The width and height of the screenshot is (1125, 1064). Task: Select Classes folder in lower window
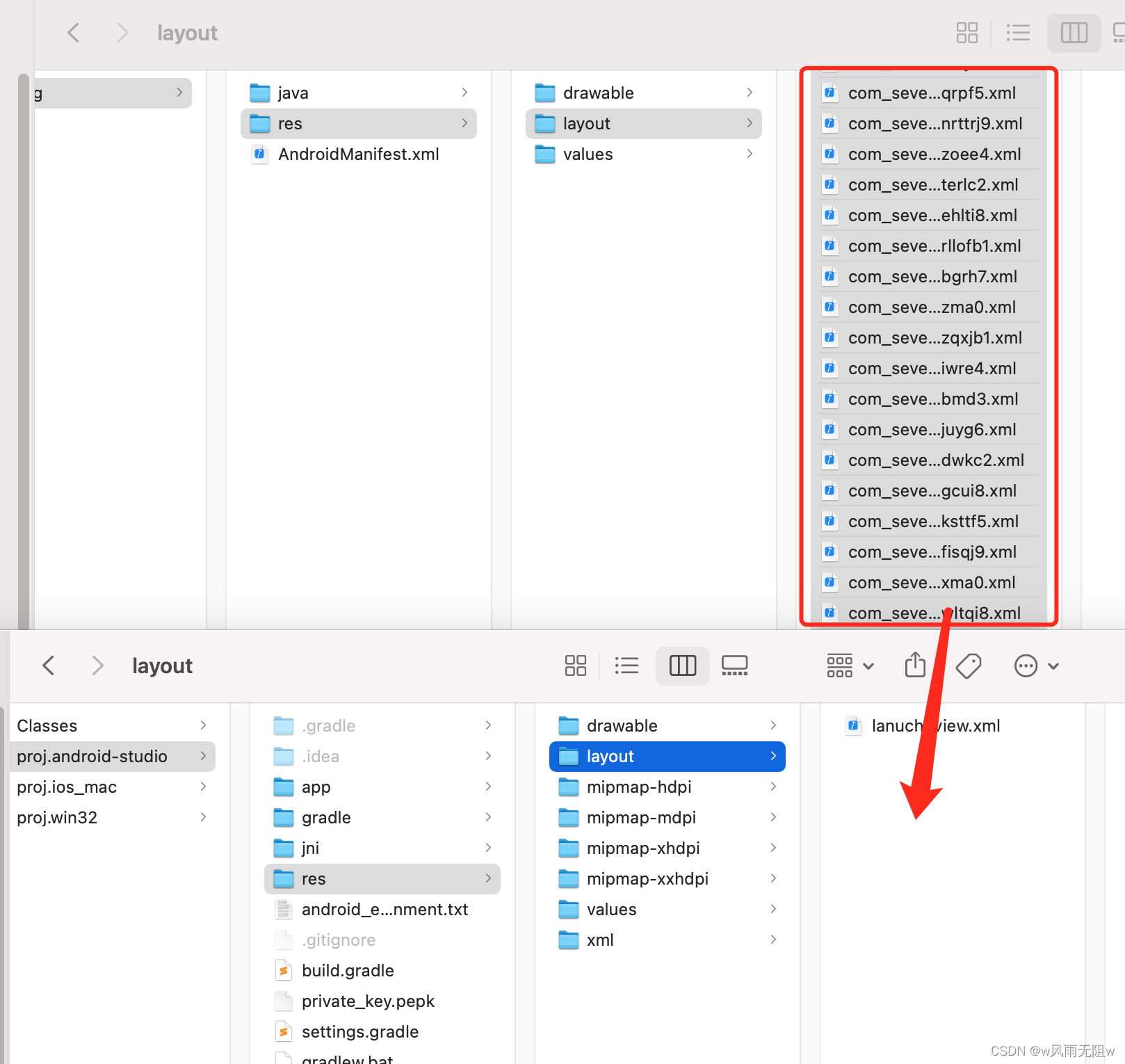pyautogui.click(x=113, y=725)
